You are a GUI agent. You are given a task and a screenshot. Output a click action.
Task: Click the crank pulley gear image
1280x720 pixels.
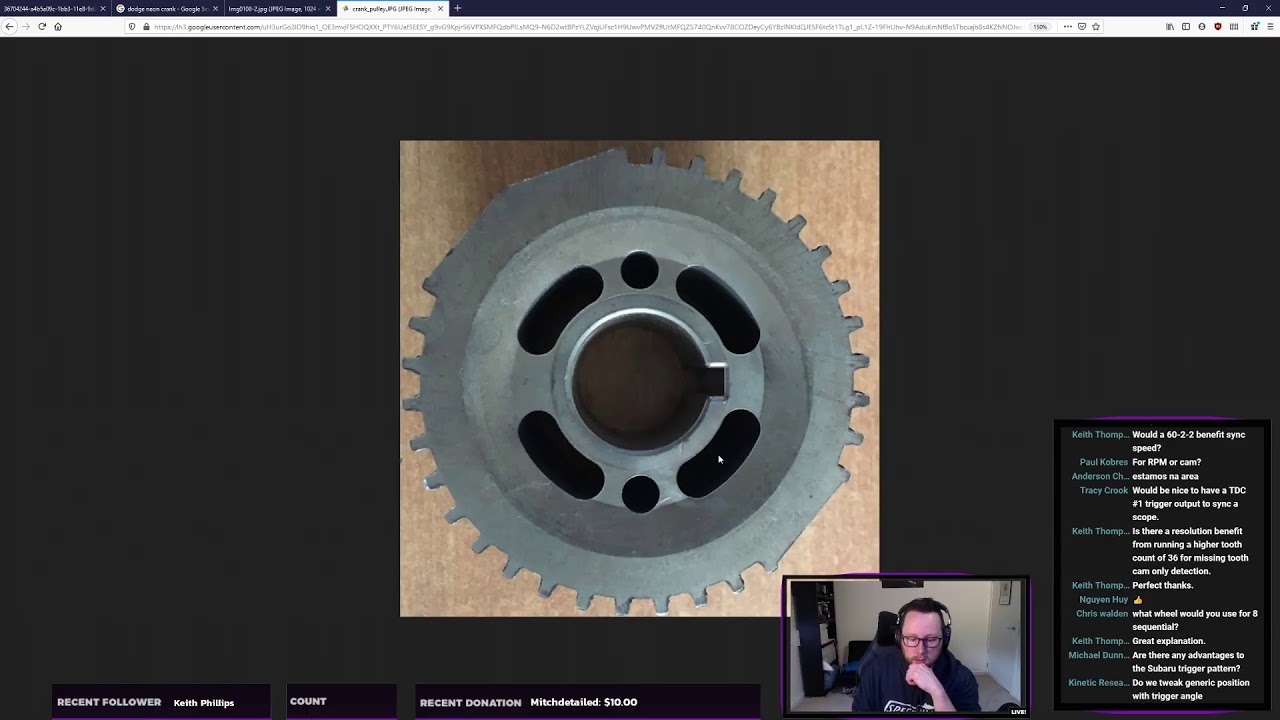640,378
